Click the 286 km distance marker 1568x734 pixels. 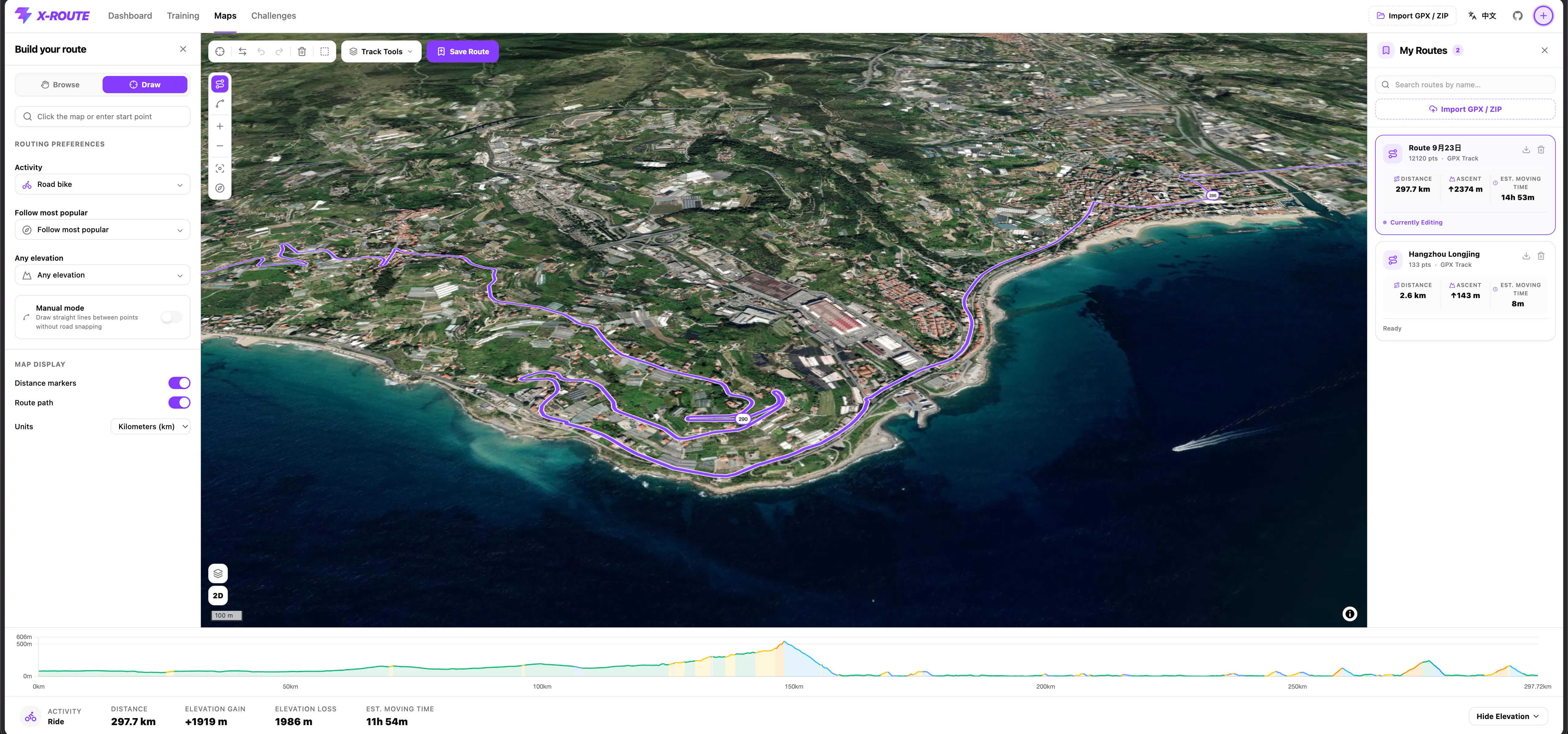(1212, 195)
